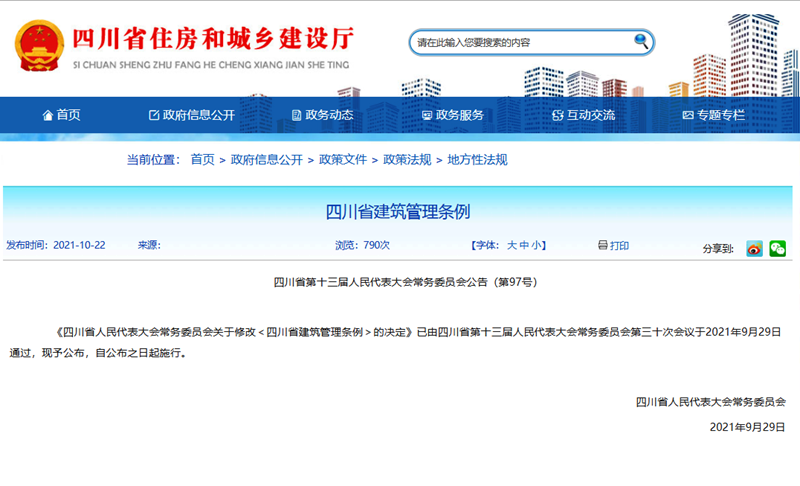Click the printer icon beside 打印
The height and width of the screenshot is (486, 800).
602,245
